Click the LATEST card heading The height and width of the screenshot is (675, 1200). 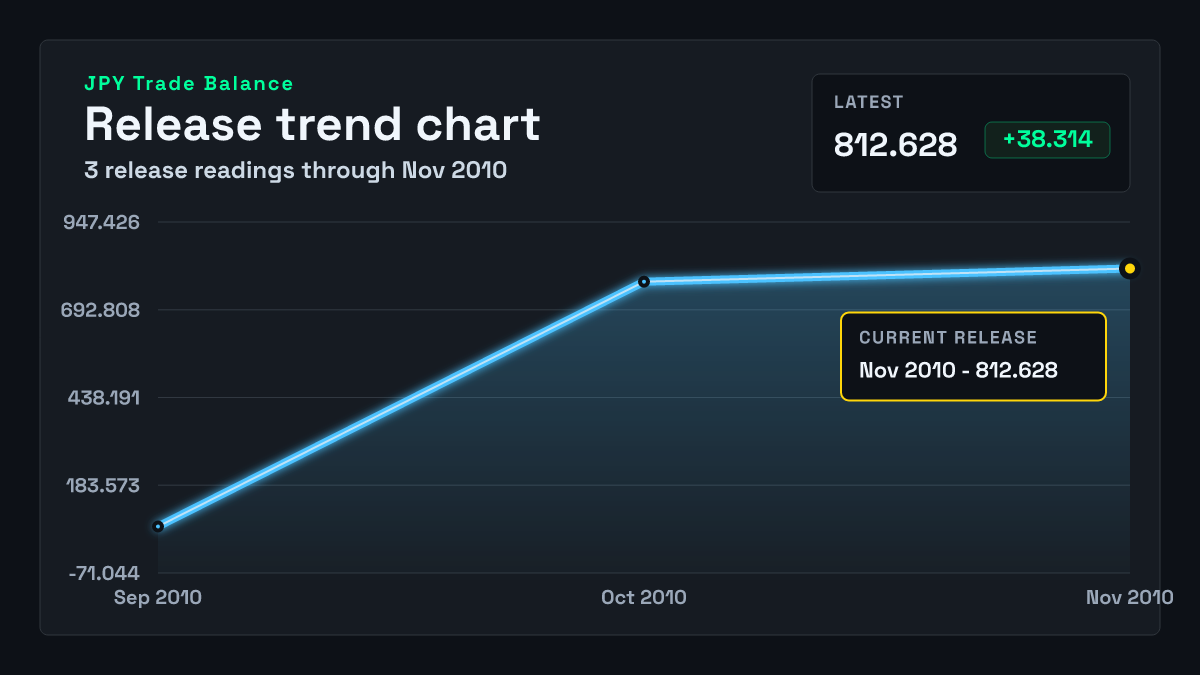869,102
